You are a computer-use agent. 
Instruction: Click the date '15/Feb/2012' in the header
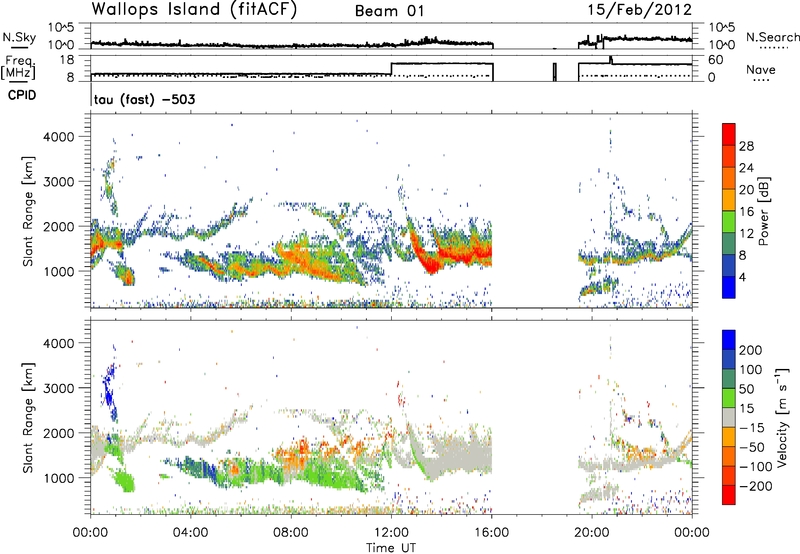tap(640, 9)
